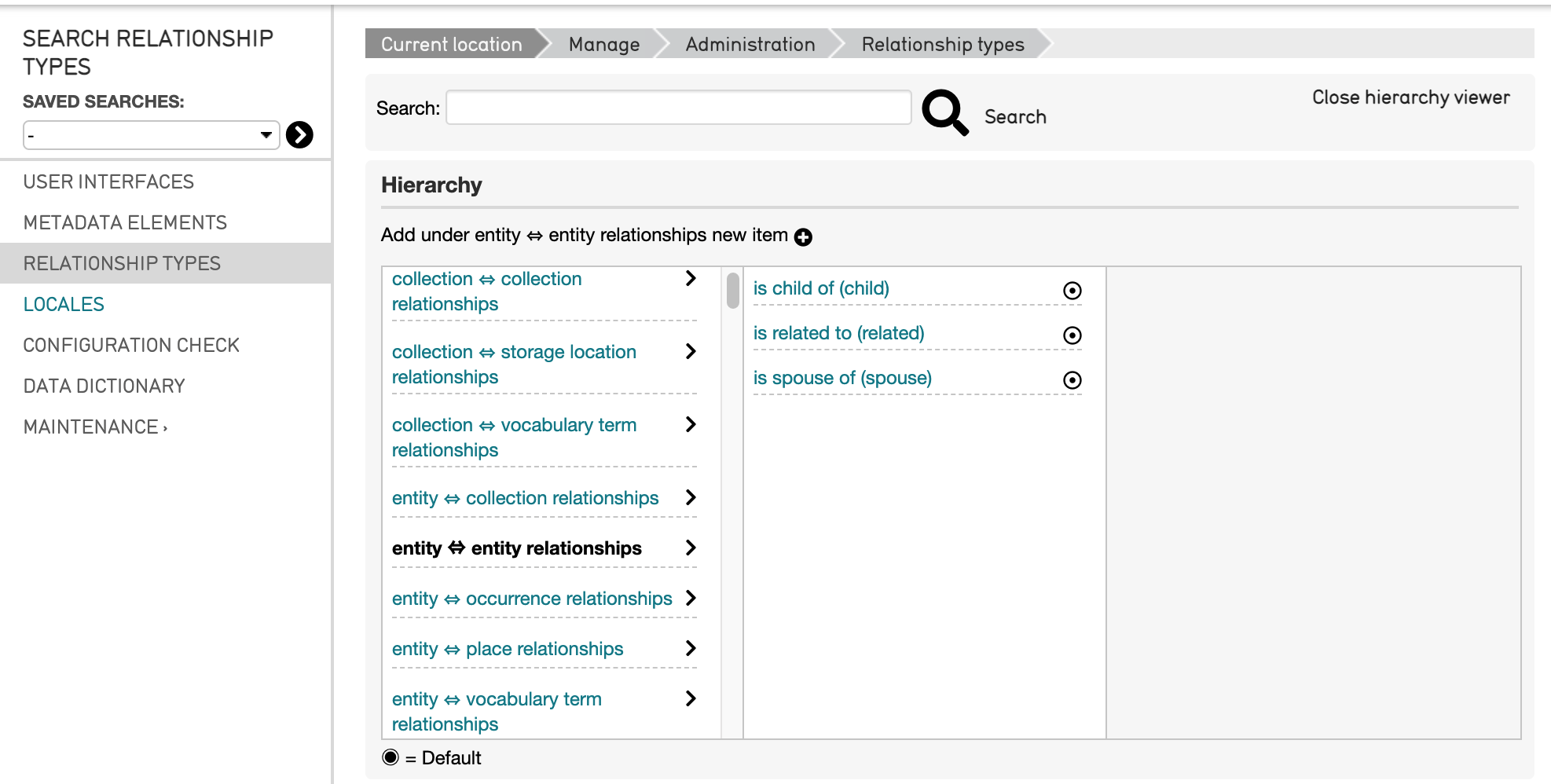1551x784 pixels.
Task: Click Close hierarchy viewer link
Action: click(1410, 97)
